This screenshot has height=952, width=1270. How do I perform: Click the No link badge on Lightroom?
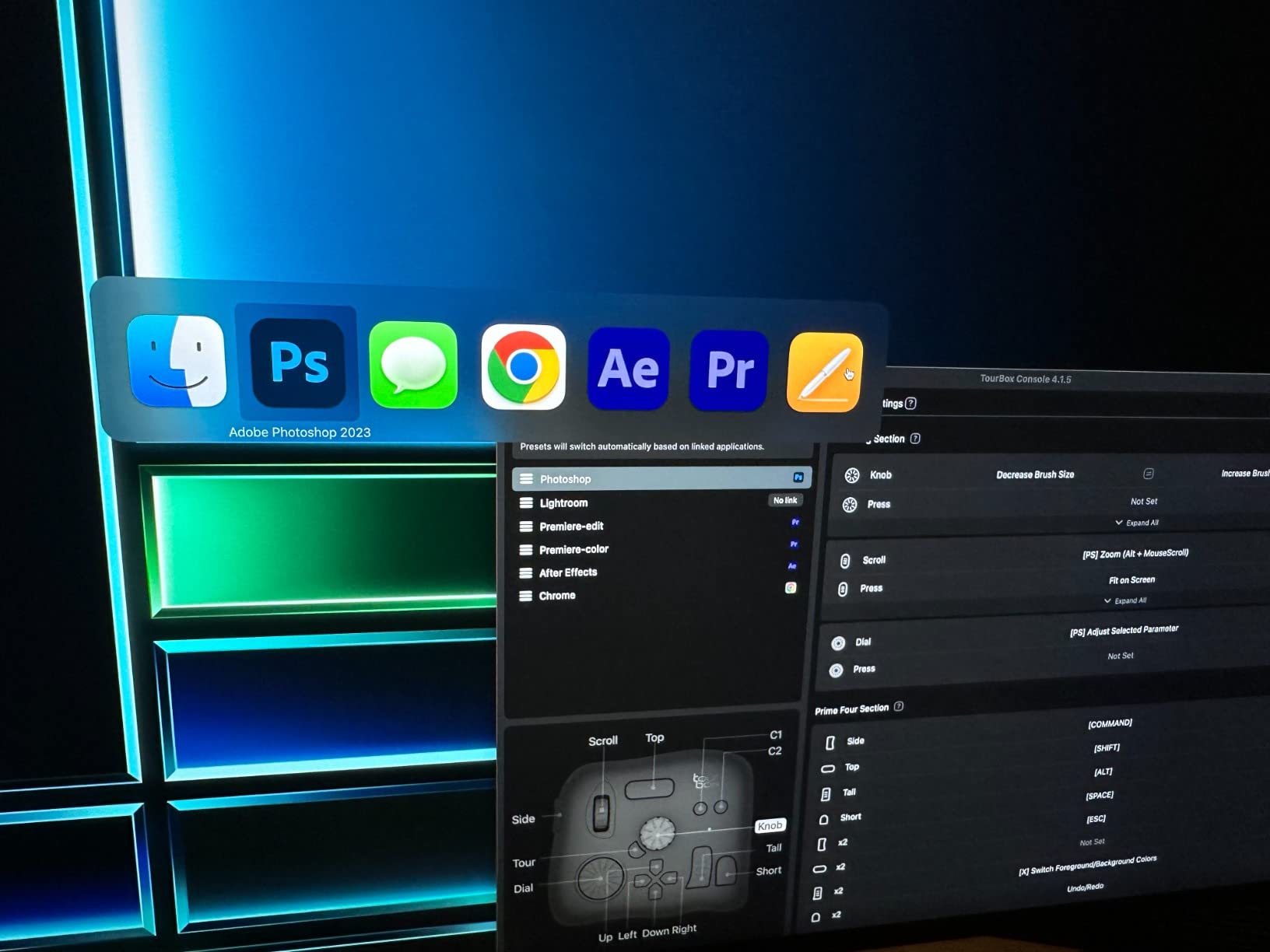coord(785,500)
